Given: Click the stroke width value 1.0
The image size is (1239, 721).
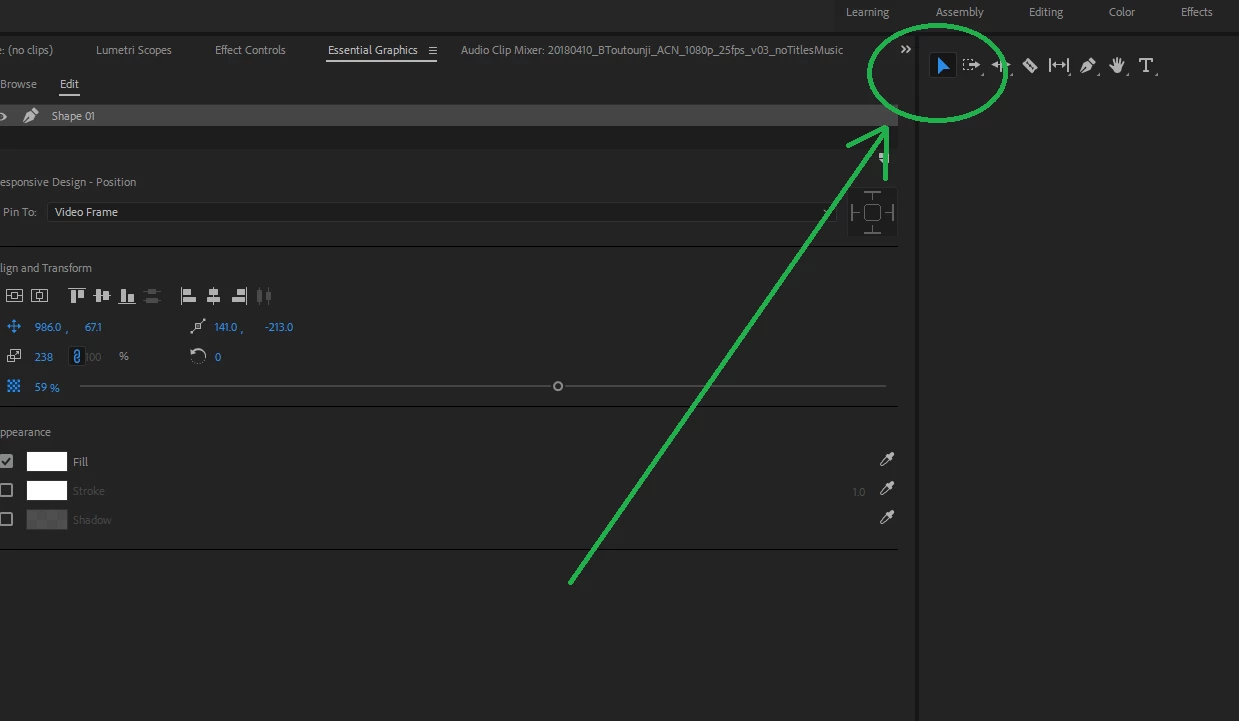Looking at the screenshot, I should [x=859, y=492].
